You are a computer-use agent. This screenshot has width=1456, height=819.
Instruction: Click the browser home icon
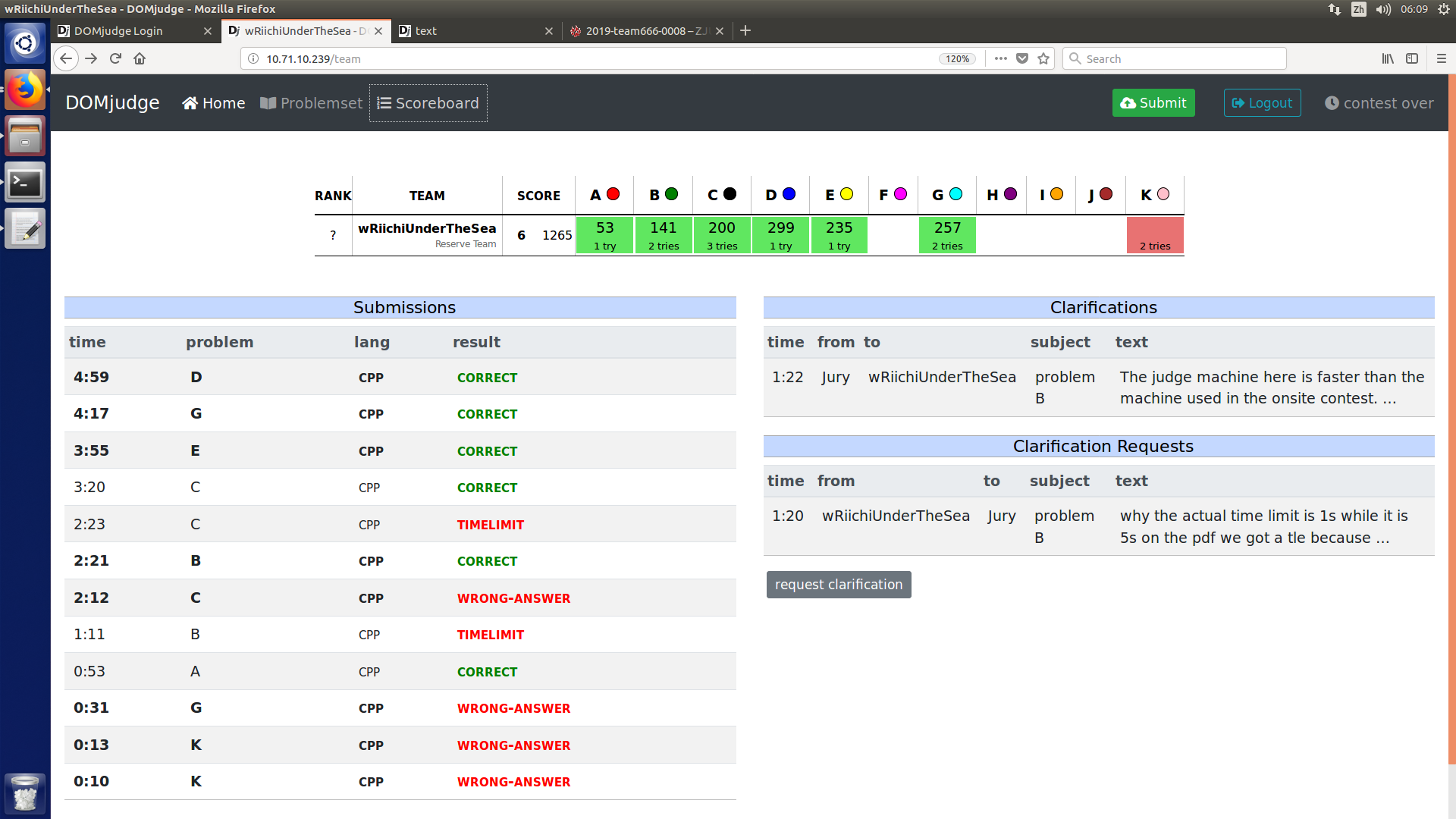[140, 58]
